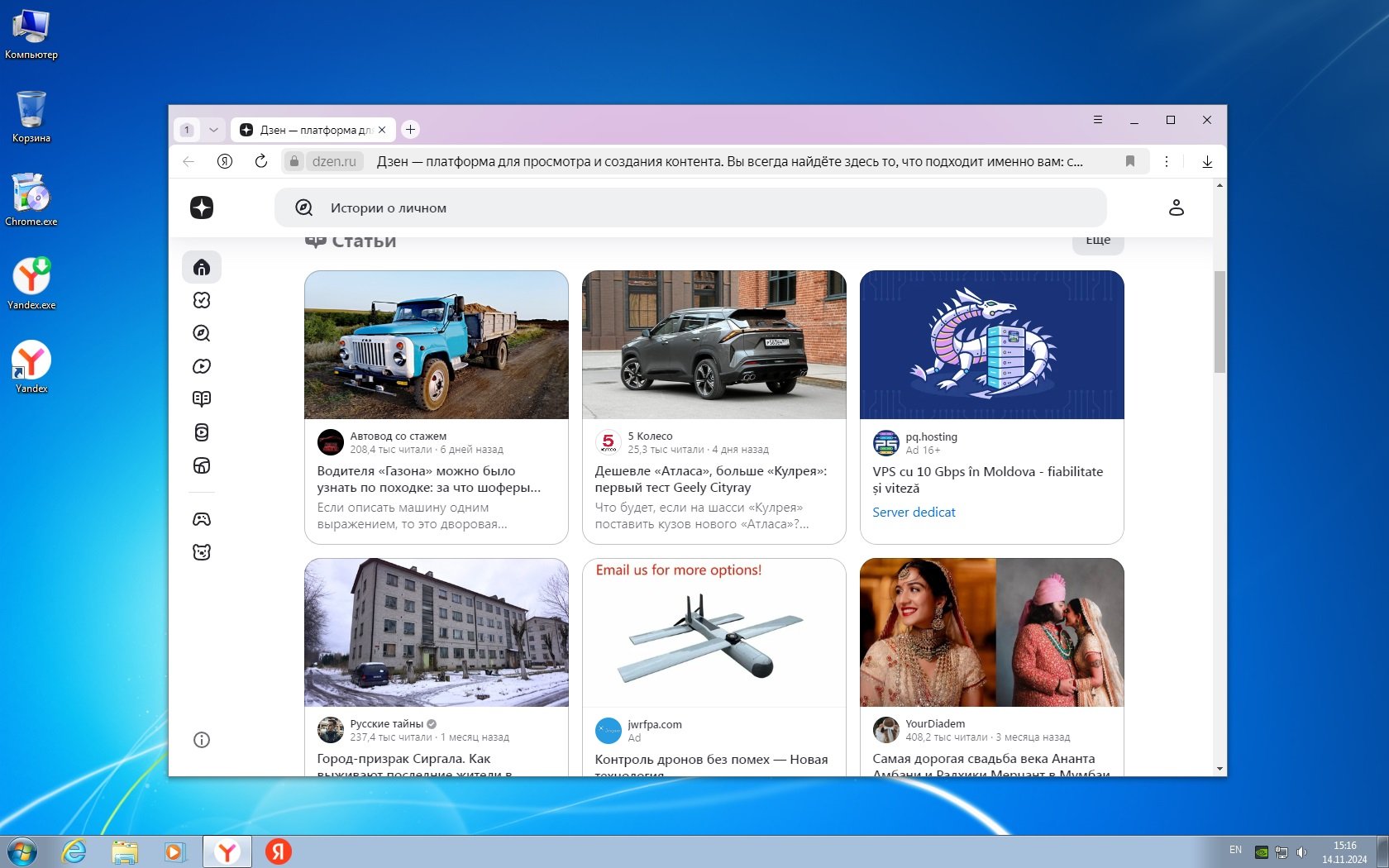Open the three-dot page options menu

[1167, 162]
